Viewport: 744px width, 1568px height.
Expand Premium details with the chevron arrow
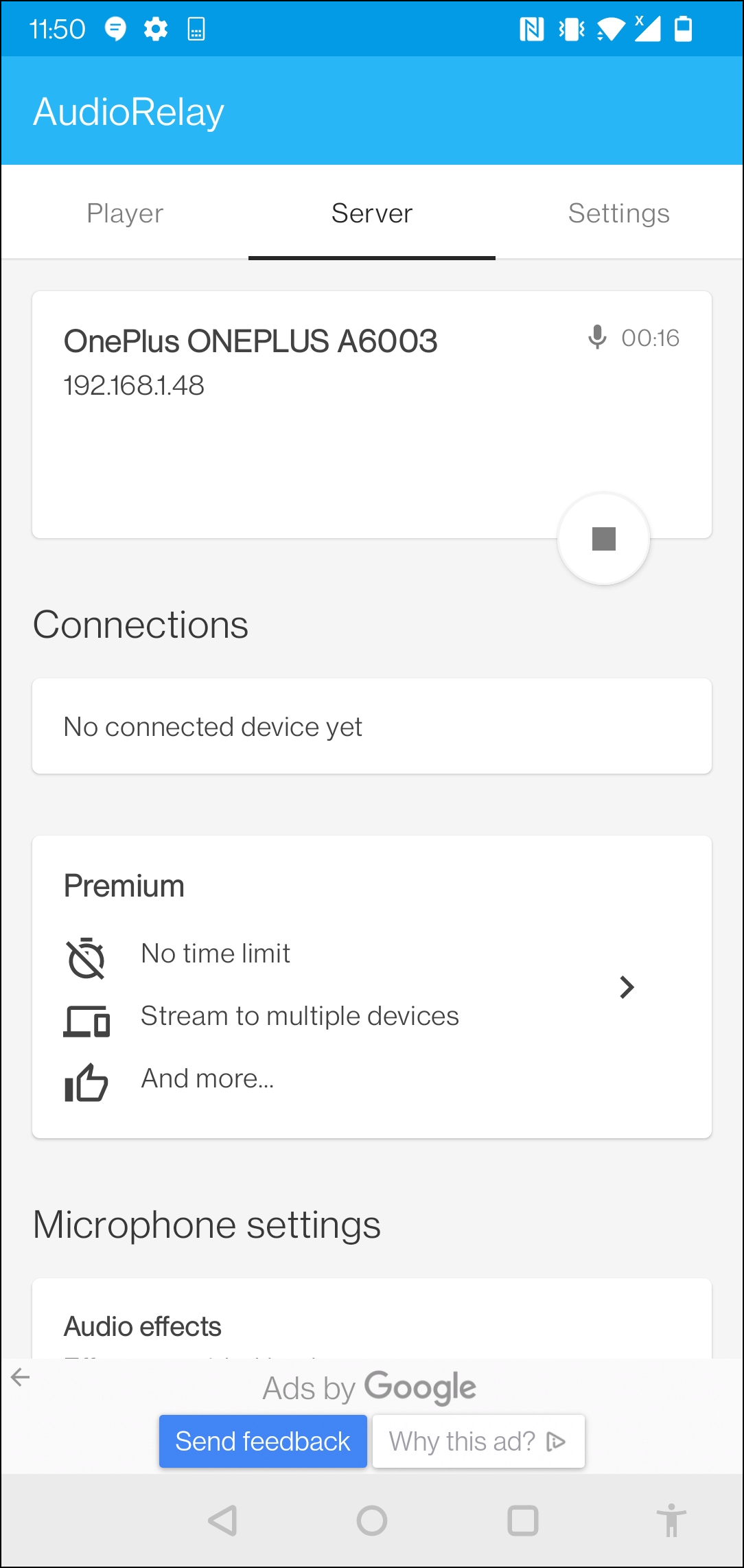coord(626,987)
